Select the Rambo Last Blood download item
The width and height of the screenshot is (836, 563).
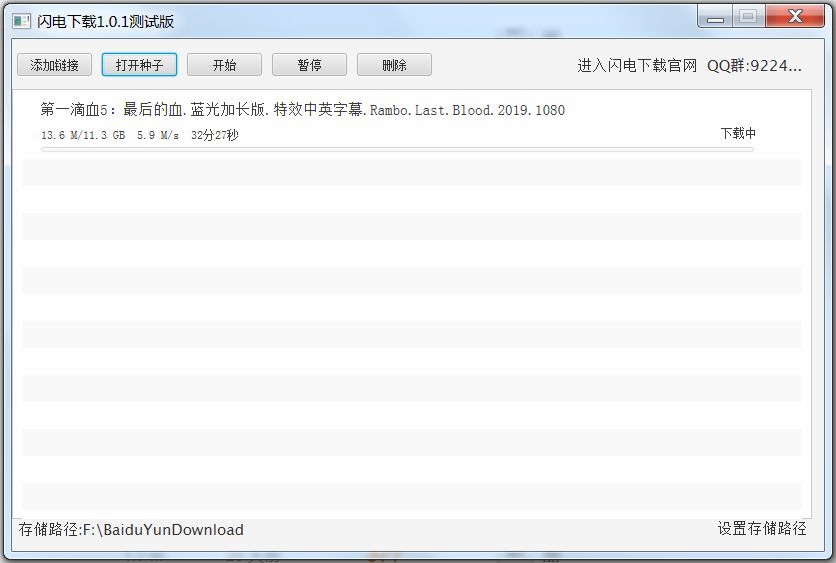click(302, 110)
